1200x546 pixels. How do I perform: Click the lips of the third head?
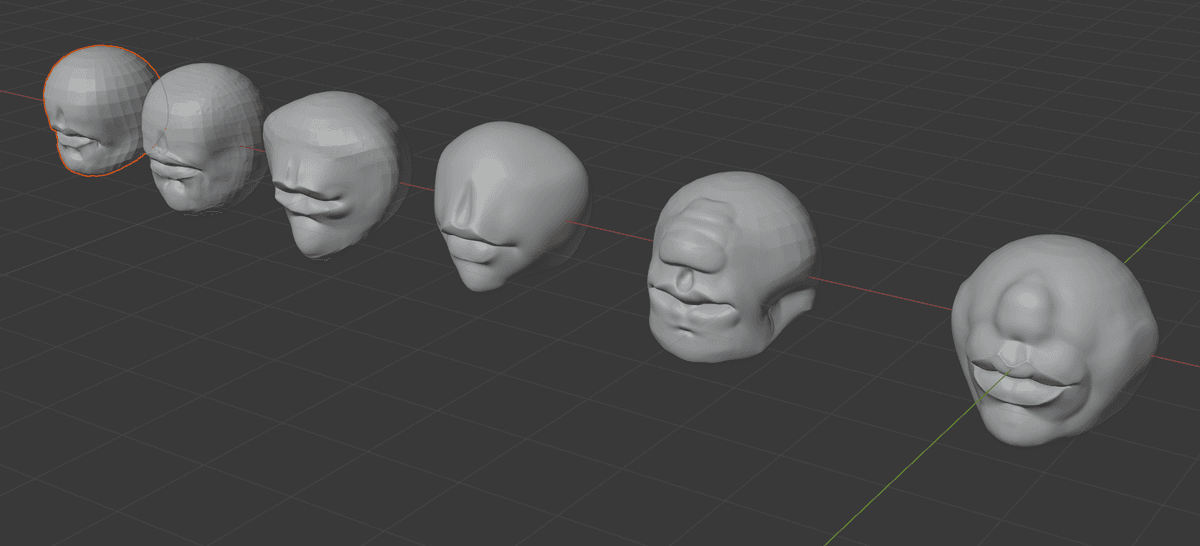(312, 198)
